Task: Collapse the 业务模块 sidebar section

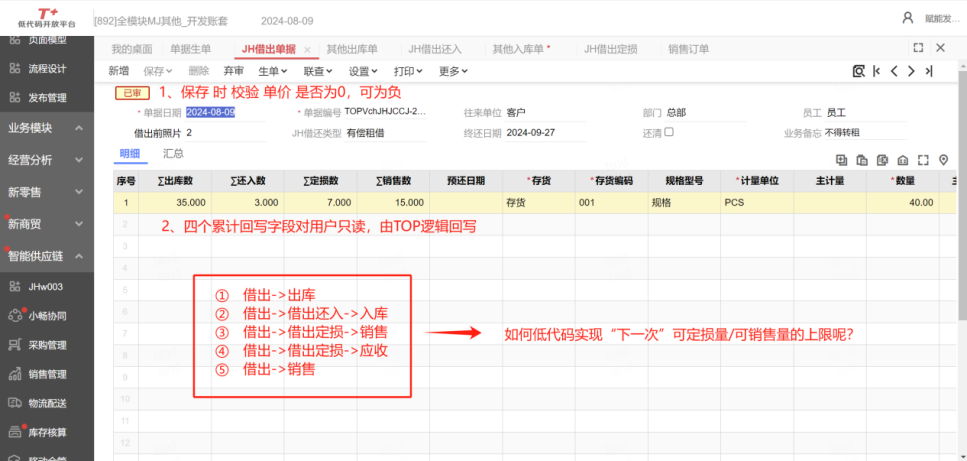Action: coord(47,128)
